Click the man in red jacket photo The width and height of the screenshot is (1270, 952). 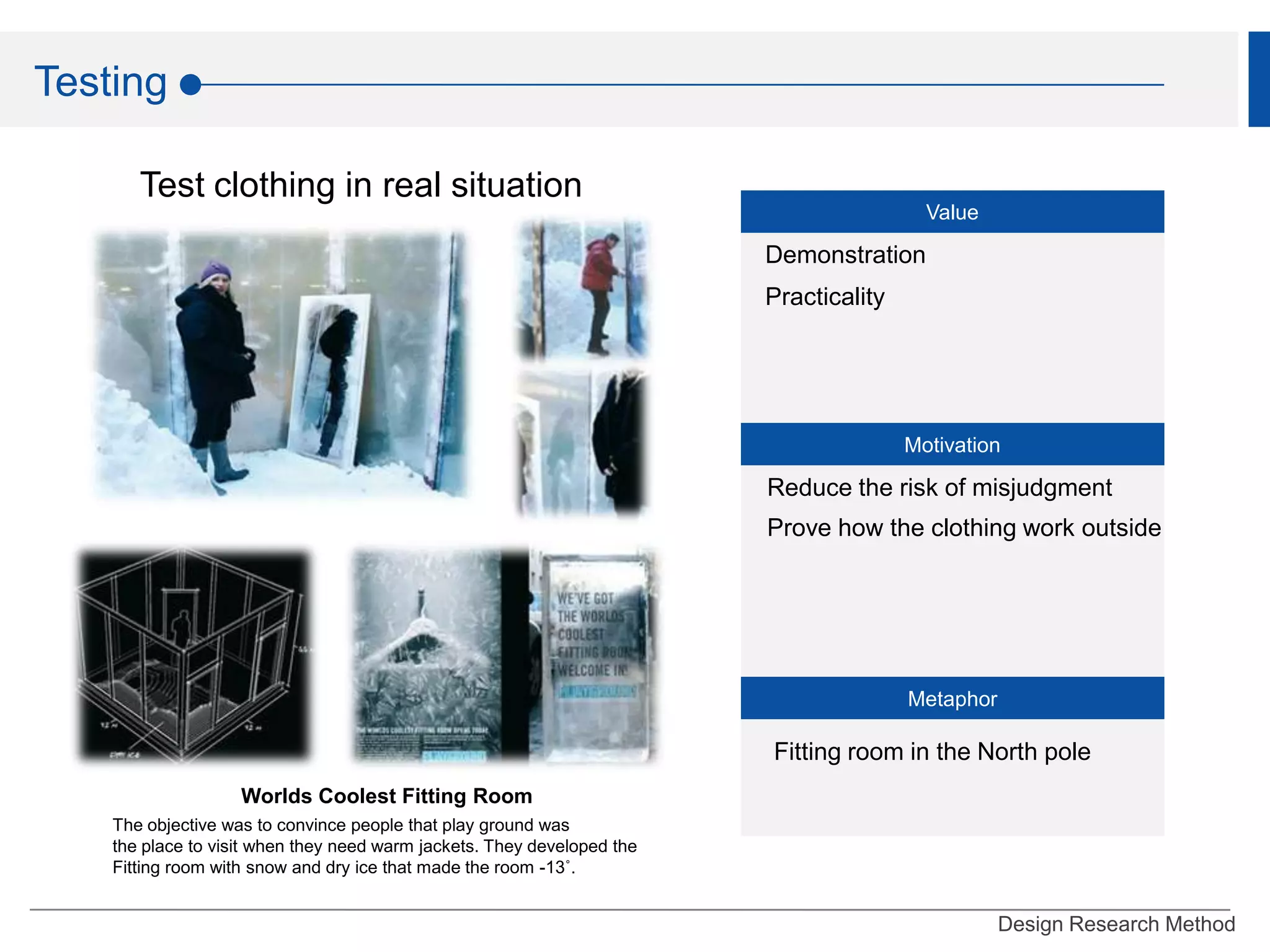pyautogui.click(x=583, y=289)
